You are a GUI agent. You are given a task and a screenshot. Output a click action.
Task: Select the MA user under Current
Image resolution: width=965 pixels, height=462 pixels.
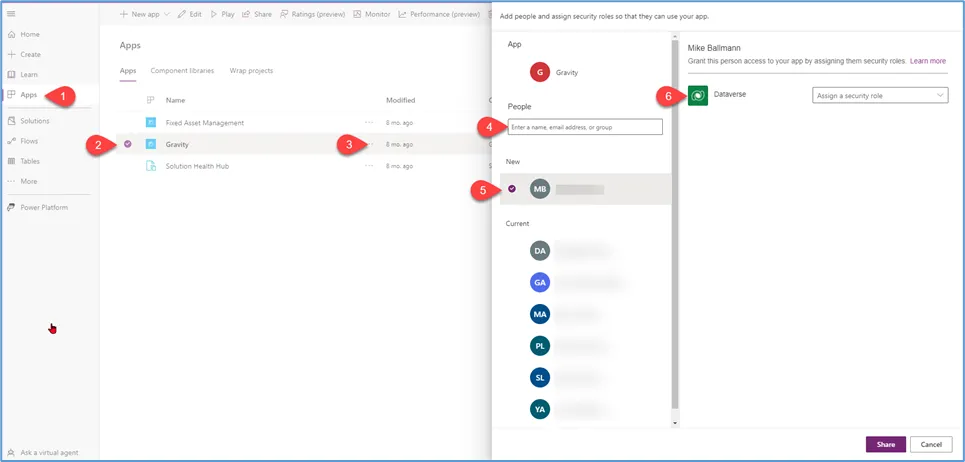point(540,314)
